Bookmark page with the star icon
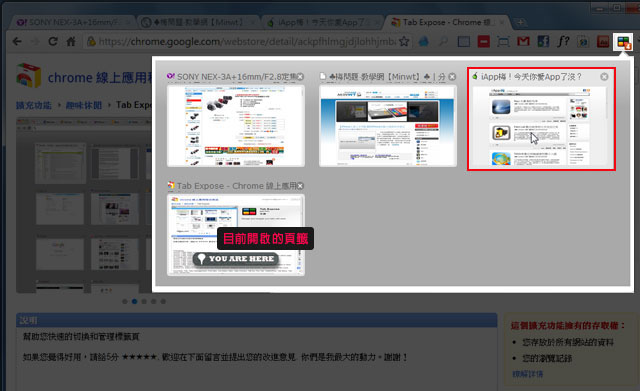Image resolution: width=640 pixels, height=391 pixels. [404, 41]
